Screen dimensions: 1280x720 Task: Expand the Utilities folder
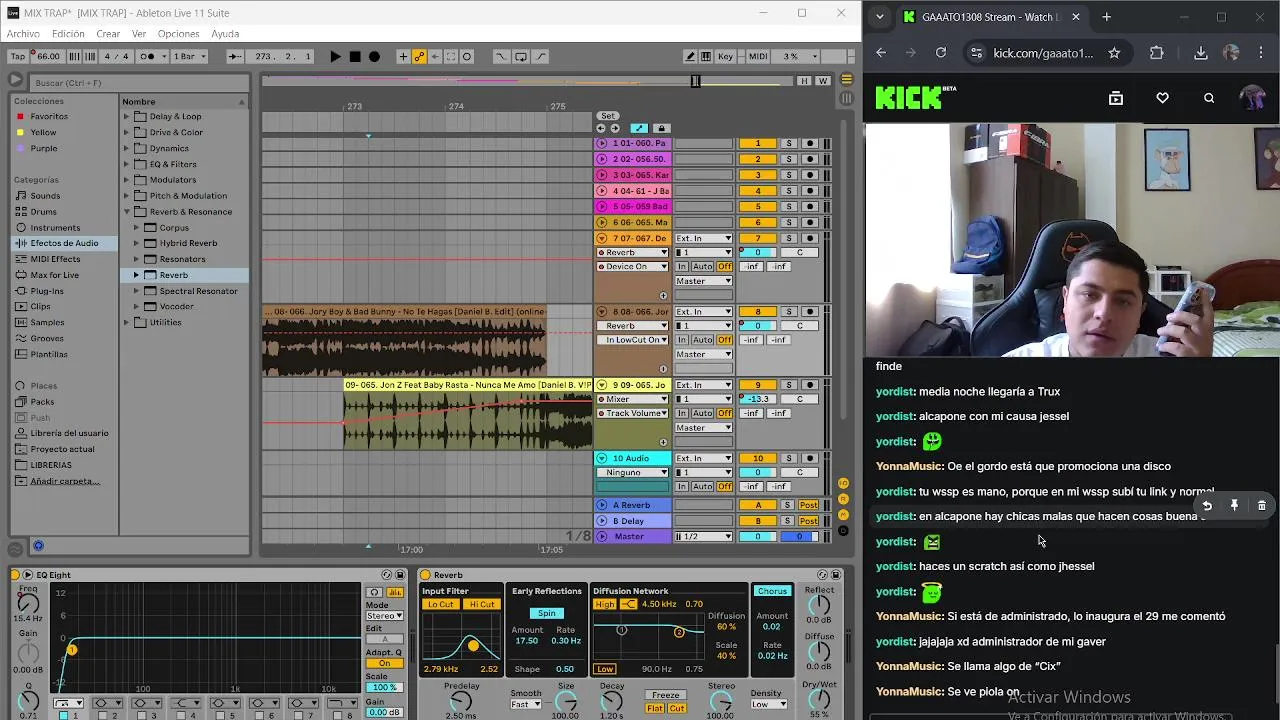point(127,323)
